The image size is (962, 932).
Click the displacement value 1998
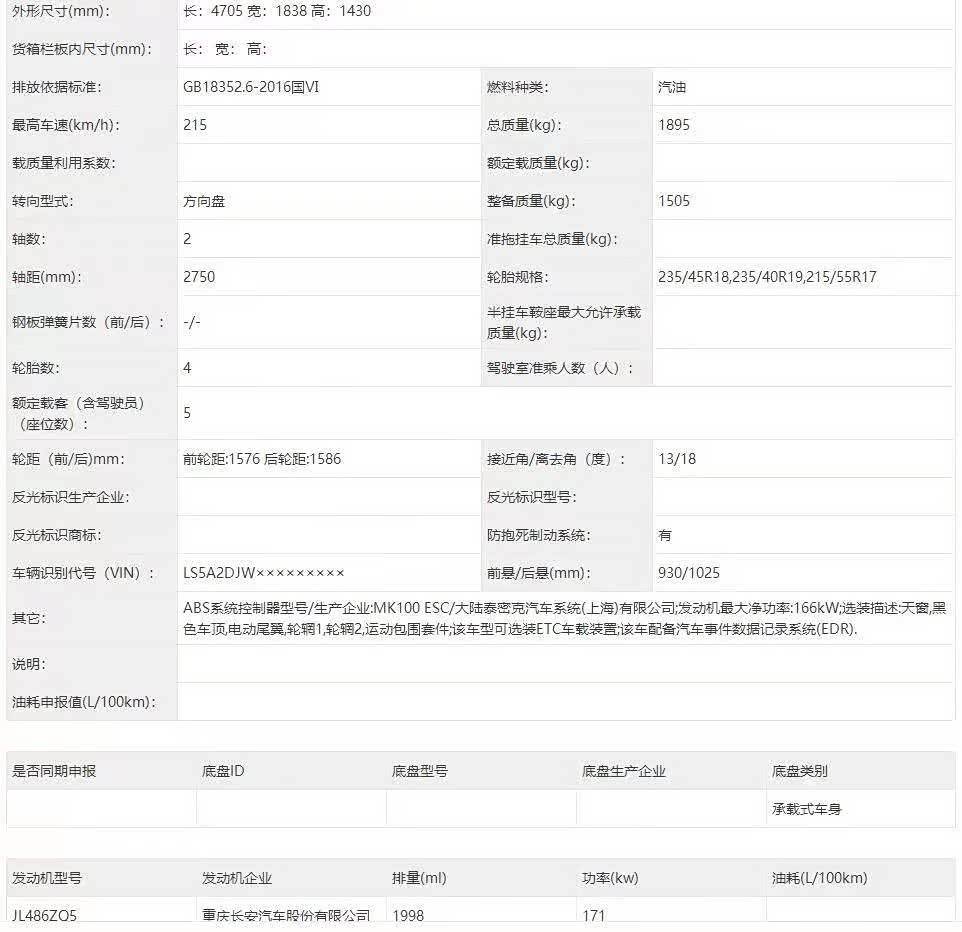(408, 915)
